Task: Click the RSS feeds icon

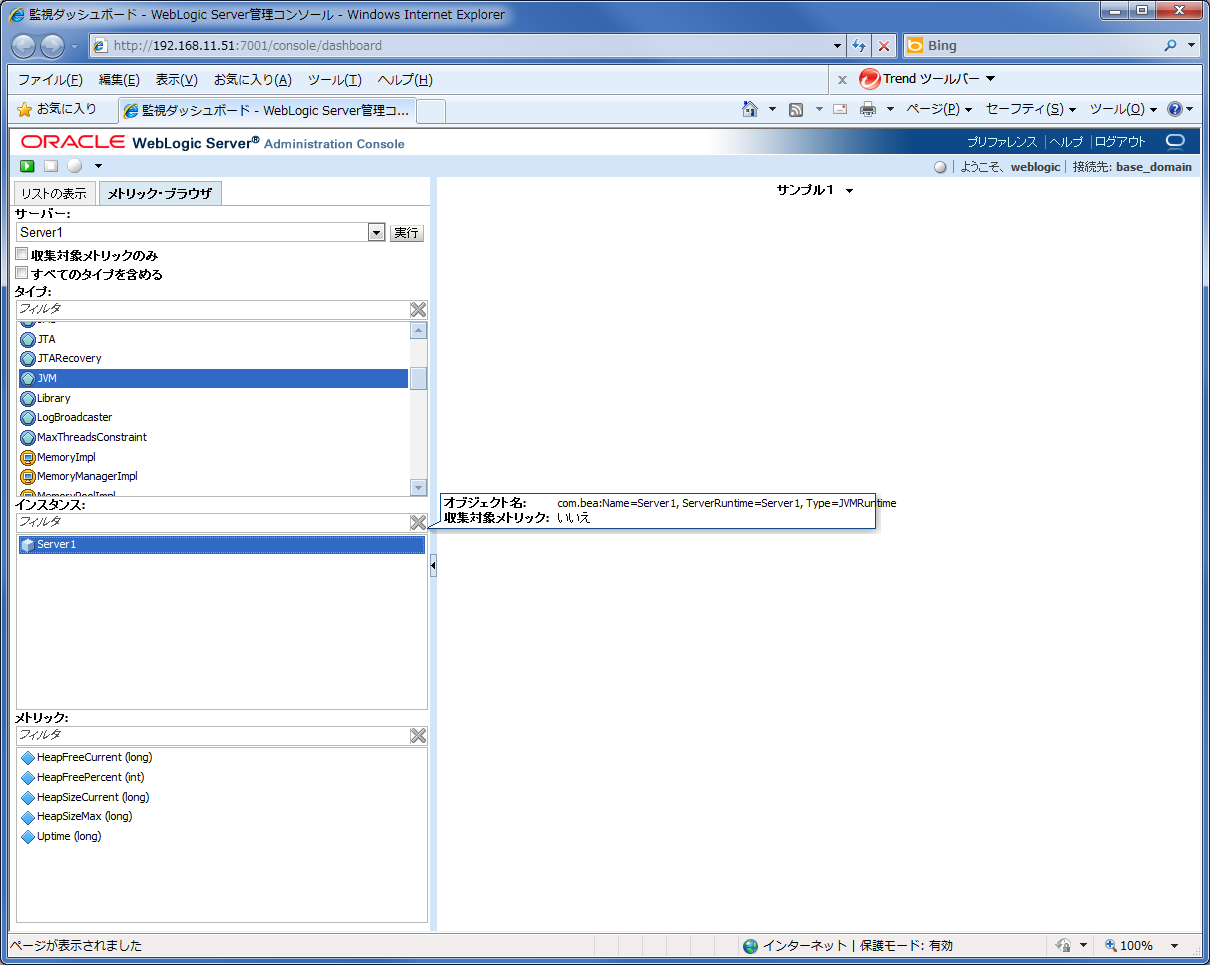Action: [796, 109]
